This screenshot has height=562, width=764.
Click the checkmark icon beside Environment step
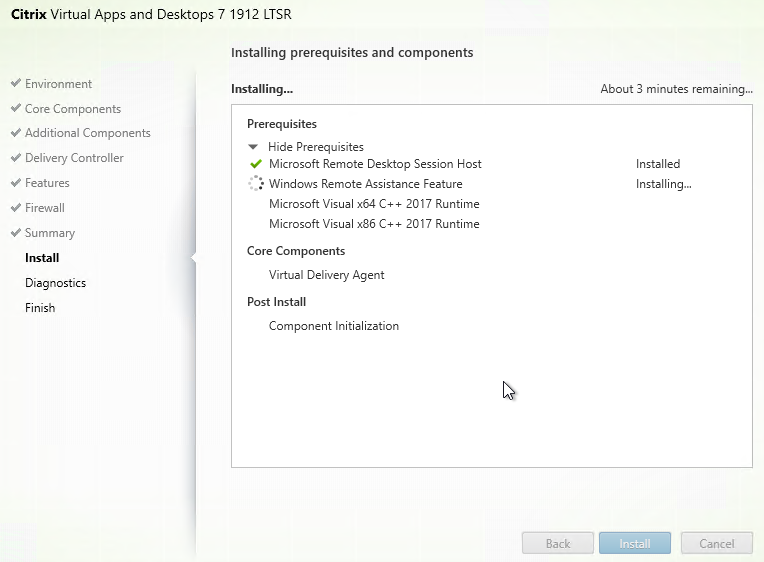15,84
